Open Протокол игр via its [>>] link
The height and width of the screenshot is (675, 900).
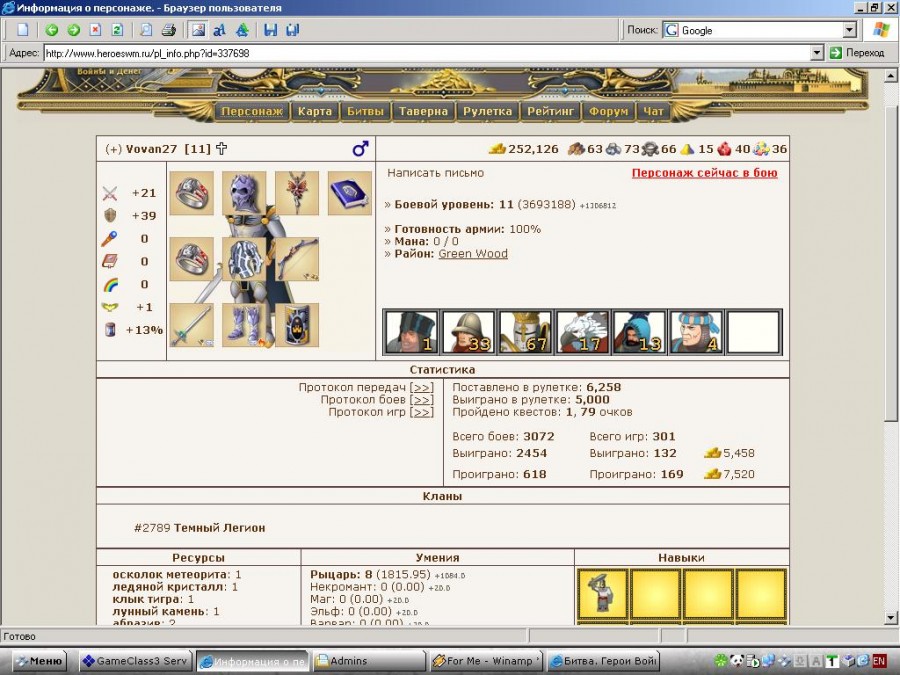click(x=422, y=412)
